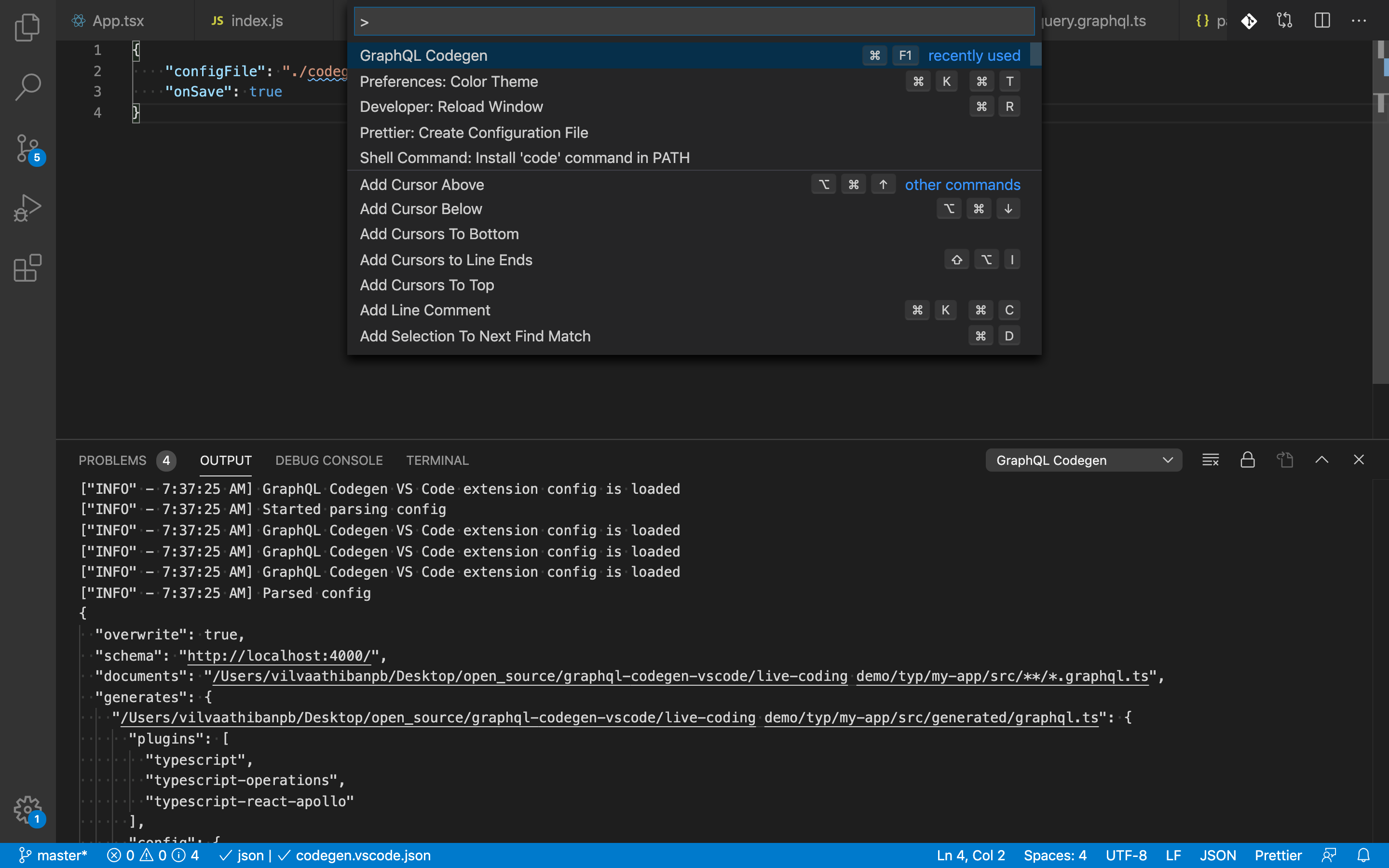Screen dimensions: 1389x868
Task: Toggle the output scroll lock
Action: [x=1247, y=460]
